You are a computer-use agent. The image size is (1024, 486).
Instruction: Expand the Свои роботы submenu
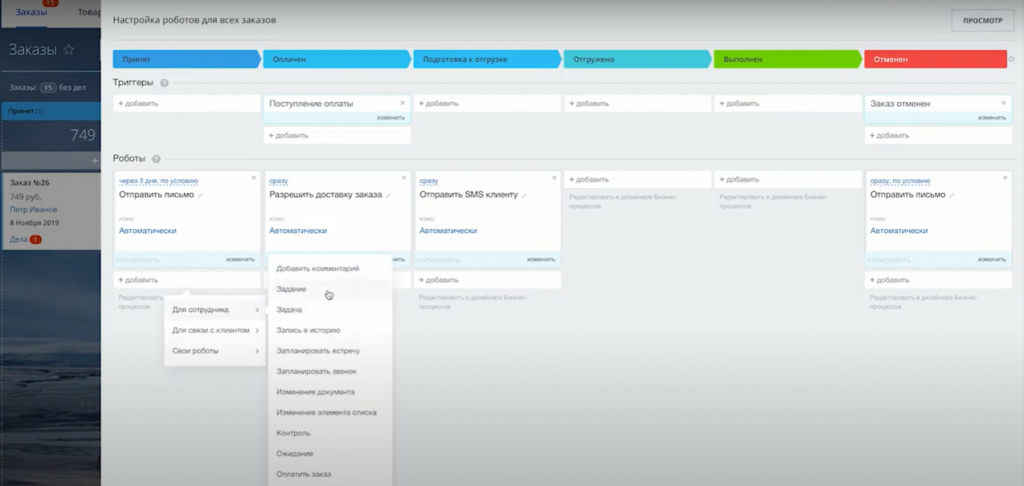point(215,351)
